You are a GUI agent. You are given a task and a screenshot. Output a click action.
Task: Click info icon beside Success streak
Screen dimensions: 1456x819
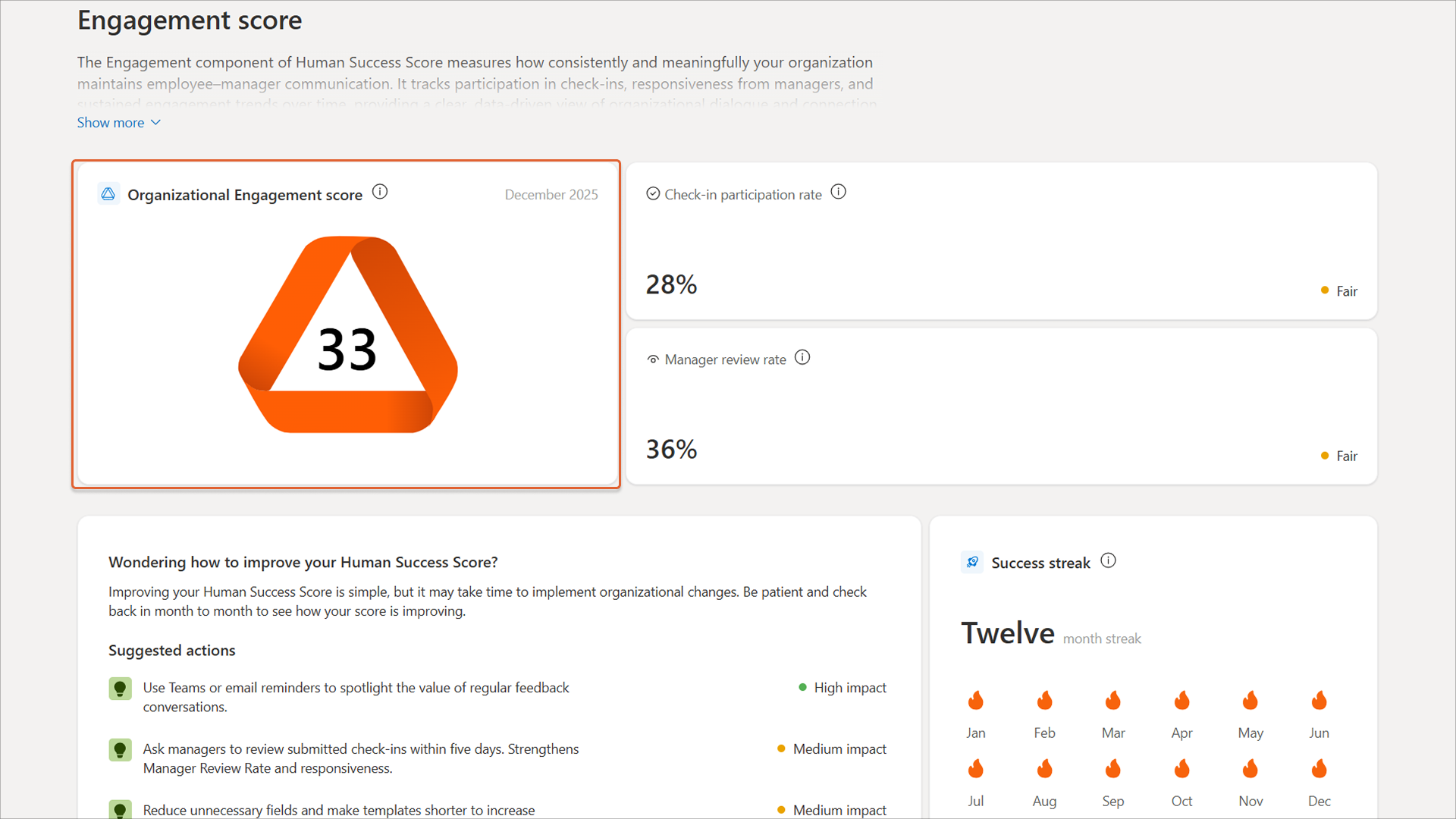click(x=1108, y=561)
